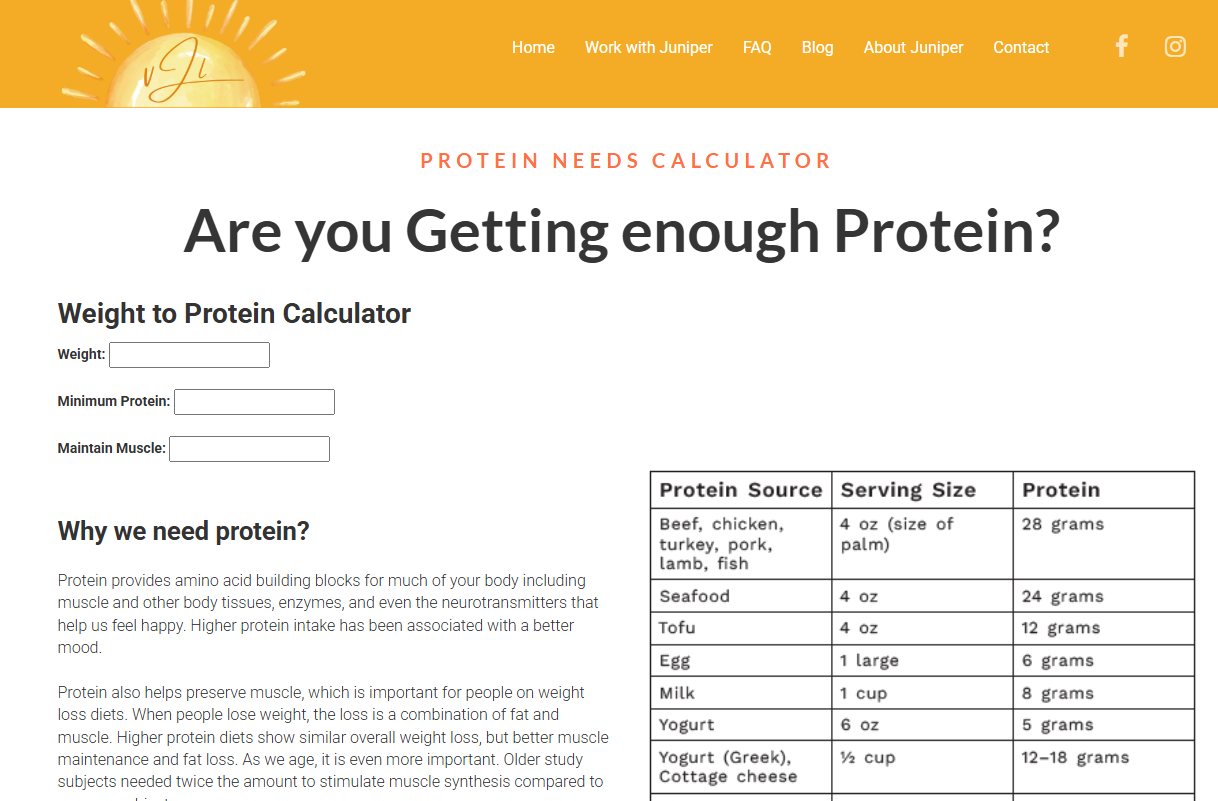
Task: Open the Facebook page icon
Action: (1122, 46)
